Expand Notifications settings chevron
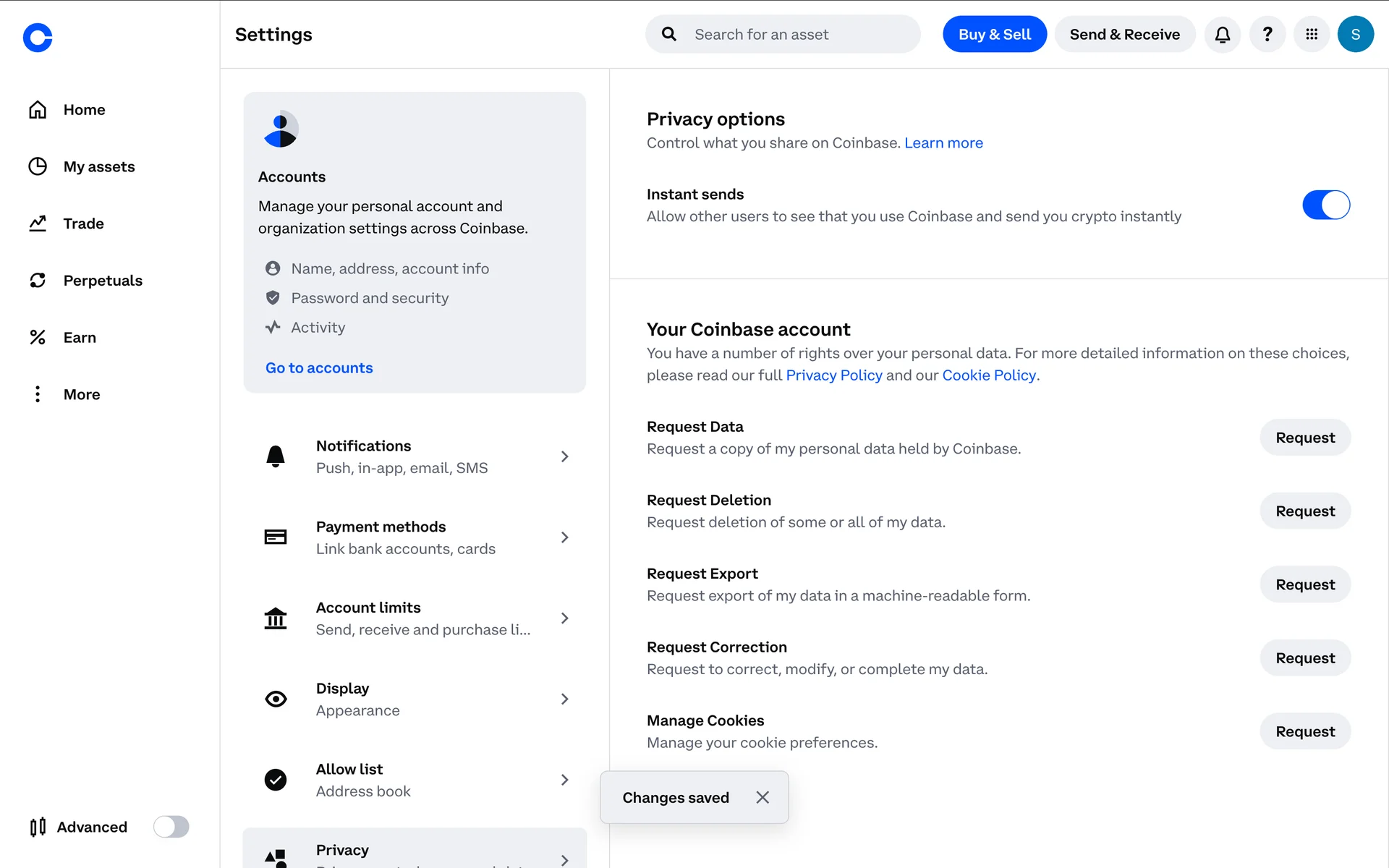Viewport: 1389px width, 868px height. [564, 457]
